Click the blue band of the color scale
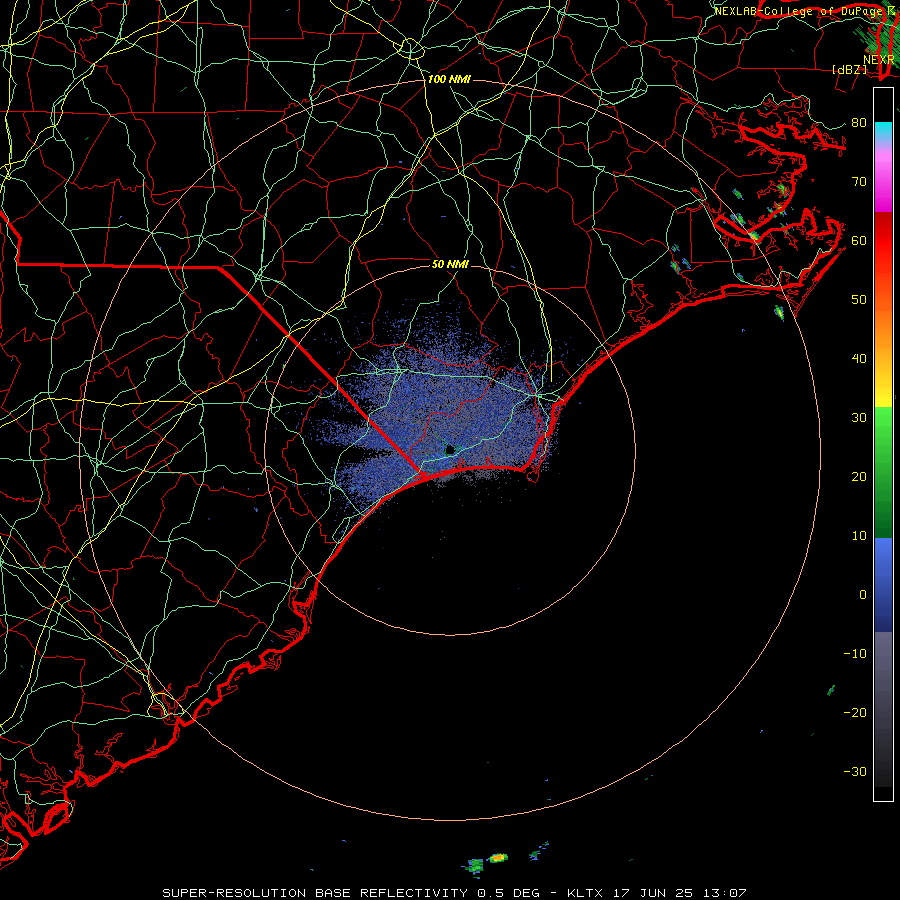 883,584
